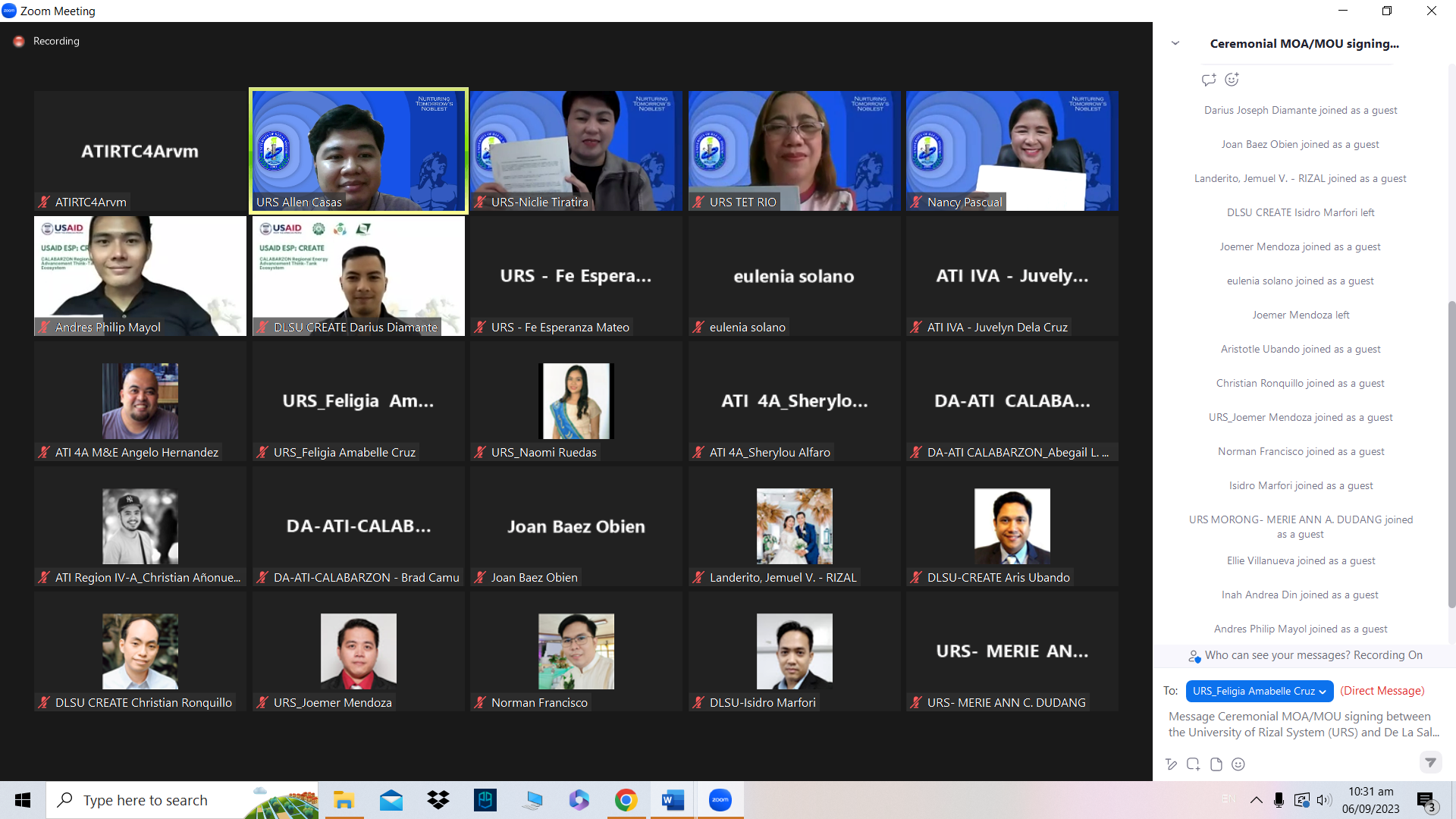Select the URS_Naomi Ruedas participant tile
This screenshot has height=819, width=1456.
[x=576, y=401]
